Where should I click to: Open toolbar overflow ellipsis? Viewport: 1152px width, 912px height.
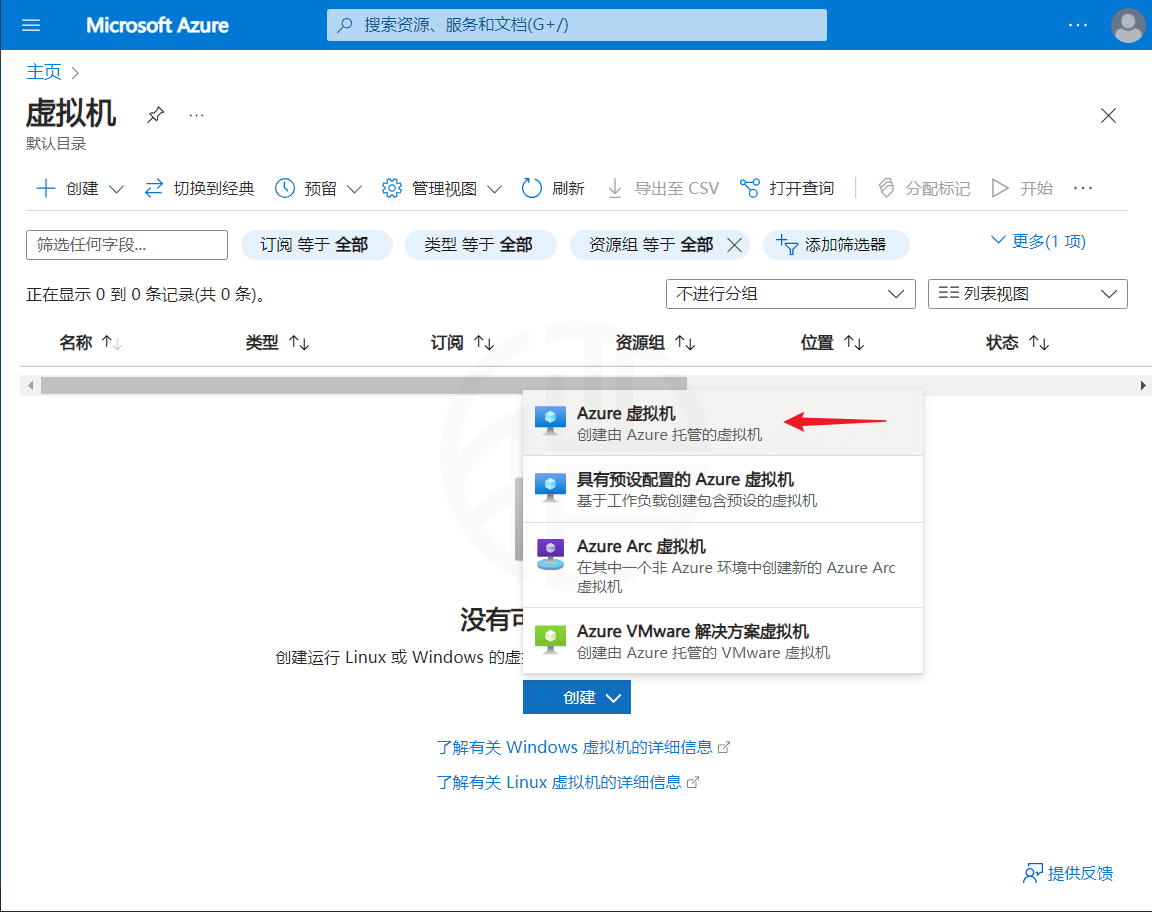click(x=1083, y=189)
